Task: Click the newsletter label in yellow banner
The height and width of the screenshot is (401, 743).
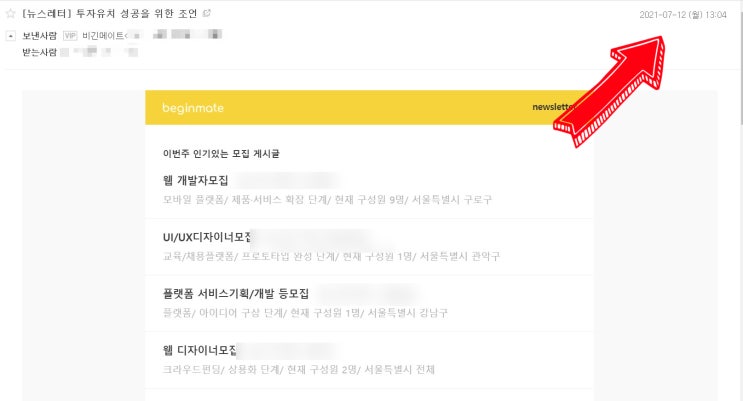Action: pyautogui.click(x=553, y=107)
